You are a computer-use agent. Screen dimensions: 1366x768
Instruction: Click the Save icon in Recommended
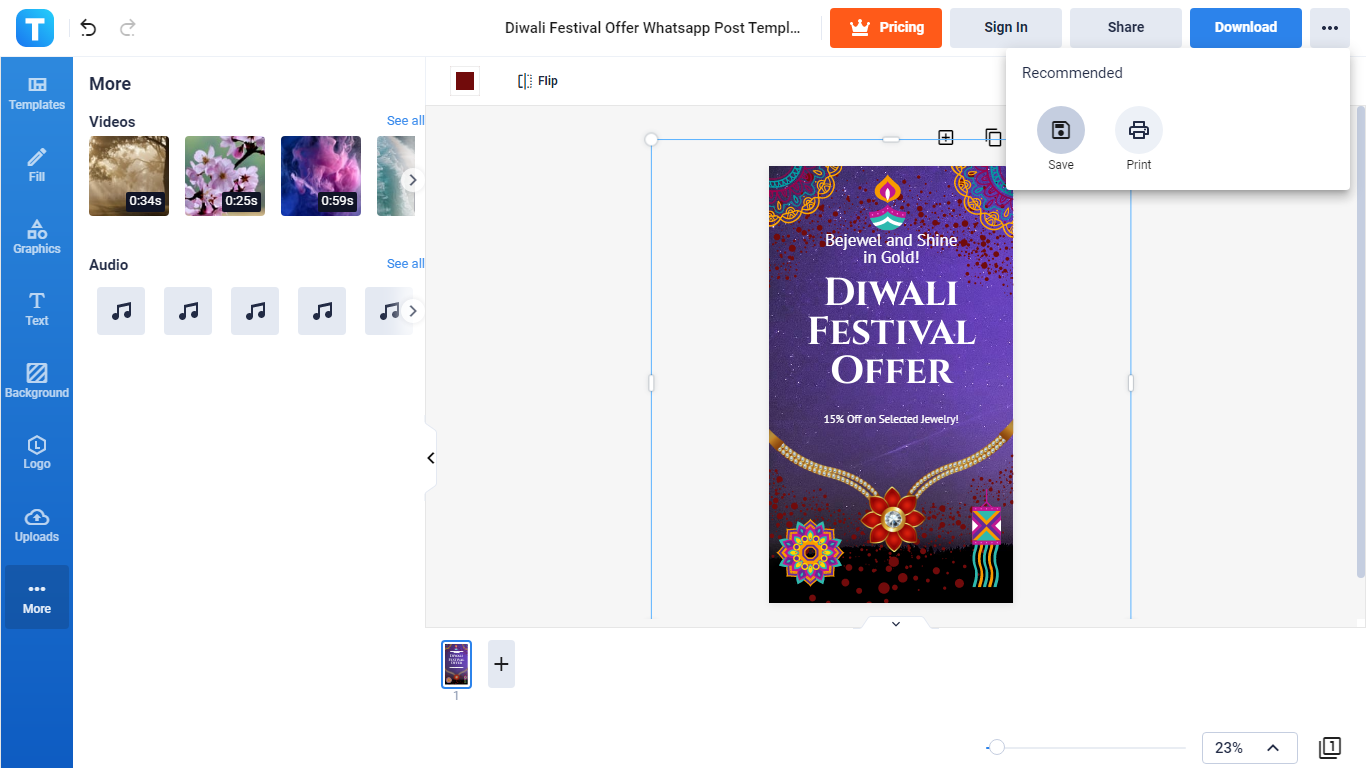[1060, 130]
